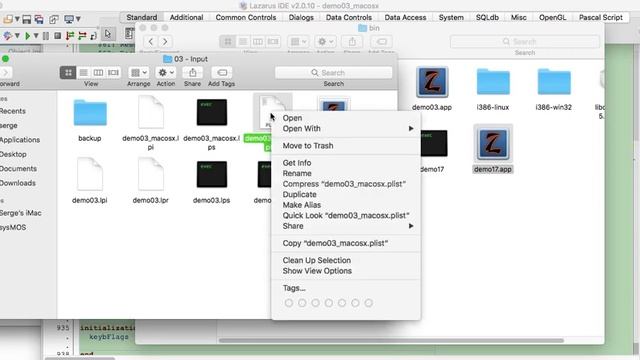Image resolution: width=640 pixels, height=360 pixels.
Task: Select the component palette selection pointer tool
Action: pyautogui.click(x=108, y=34)
